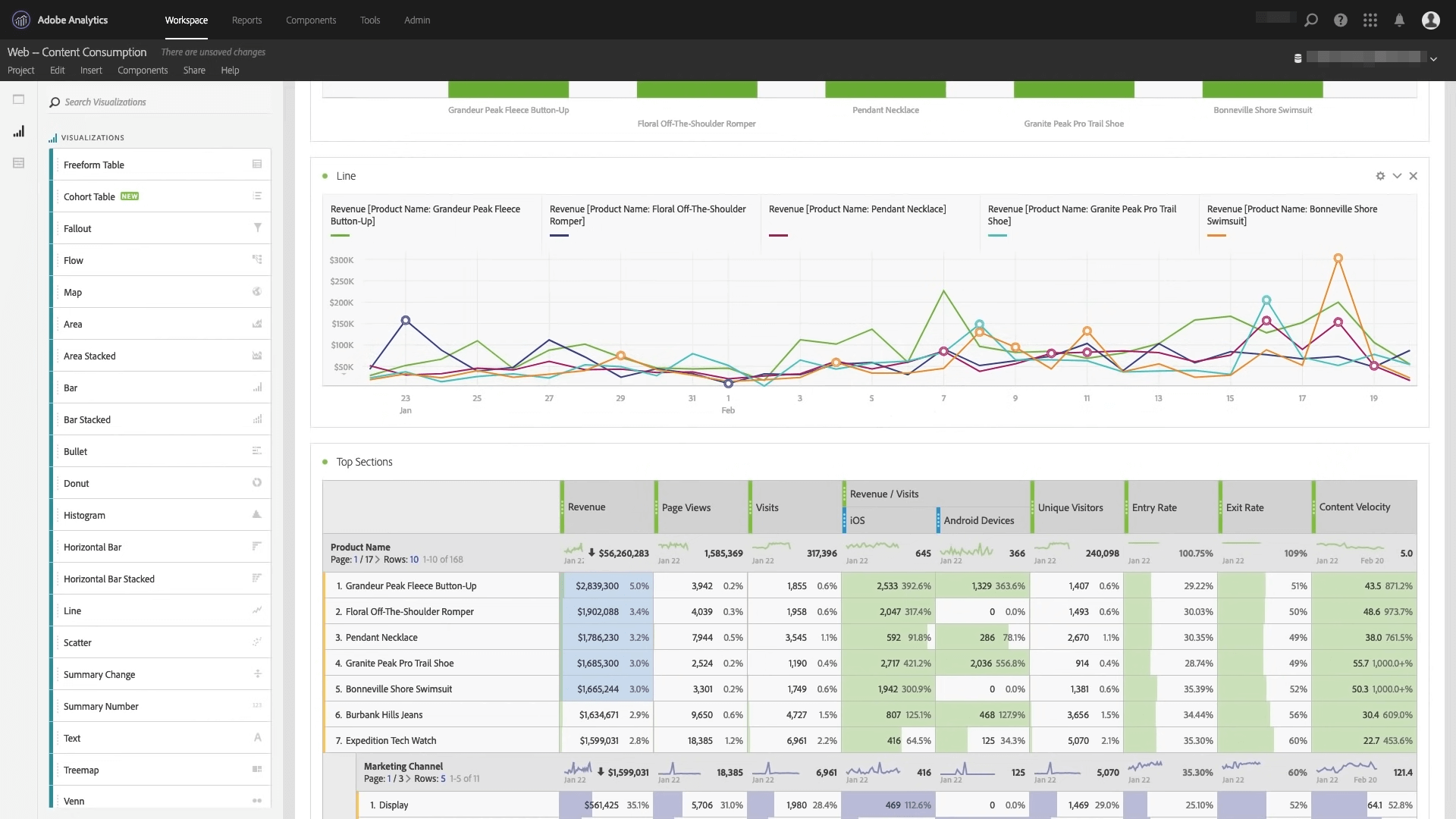Screen dimensions: 1456x819
Task: Open Product Name rows count dropdown
Action: pyautogui.click(x=414, y=560)
